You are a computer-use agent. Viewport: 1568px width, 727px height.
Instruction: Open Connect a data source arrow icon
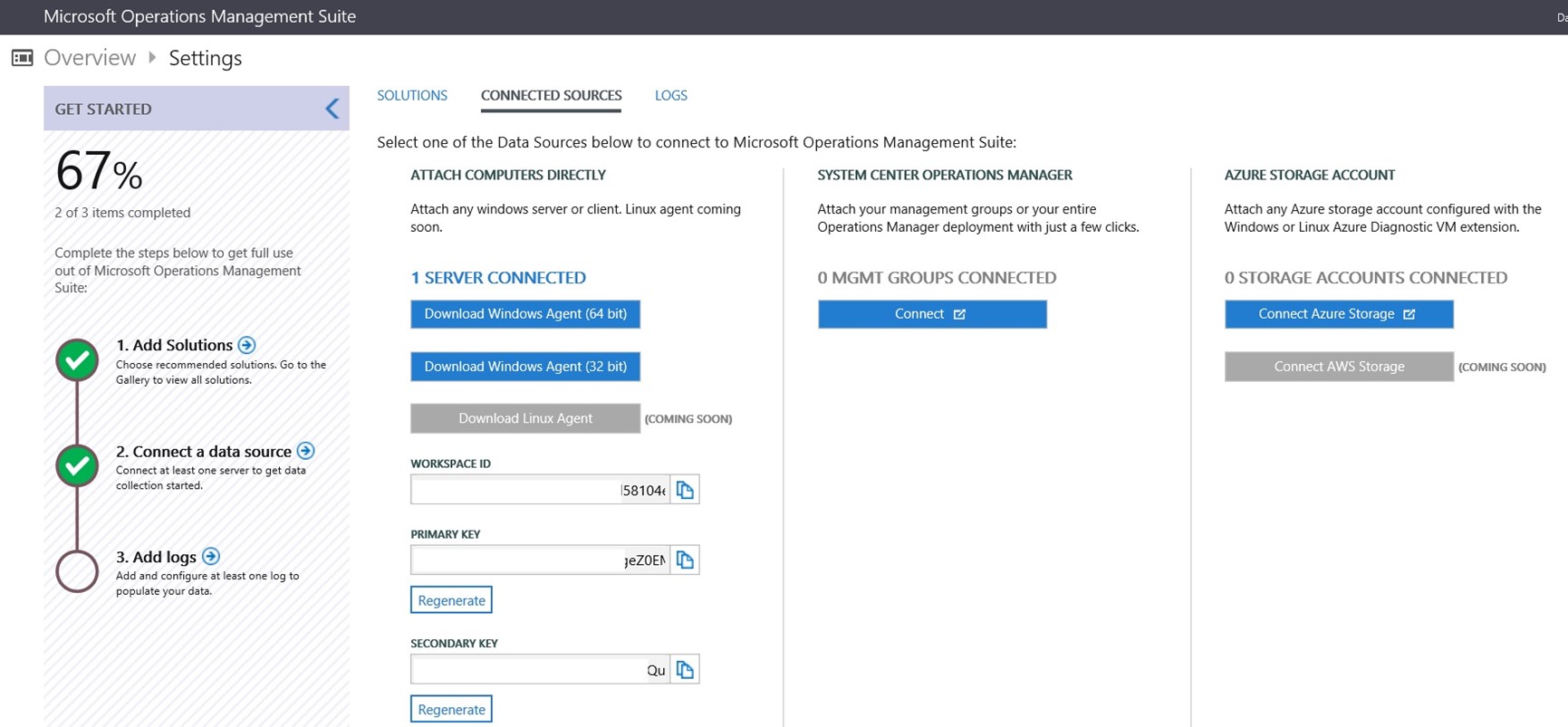point(306,451)
